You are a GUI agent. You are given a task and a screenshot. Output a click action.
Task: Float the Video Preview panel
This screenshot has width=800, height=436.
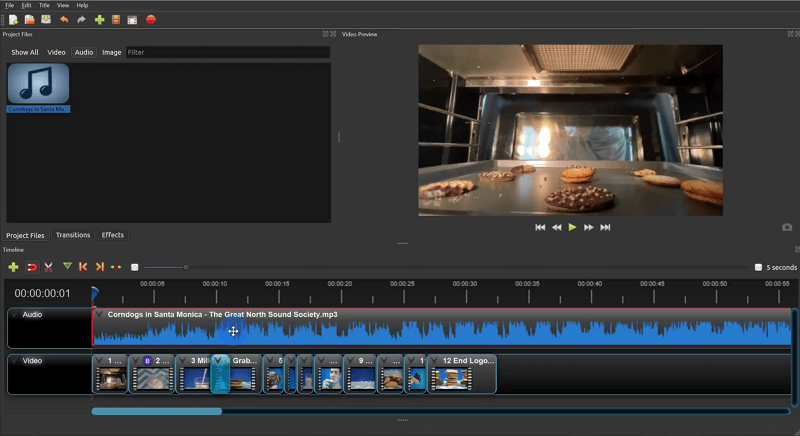790,34
